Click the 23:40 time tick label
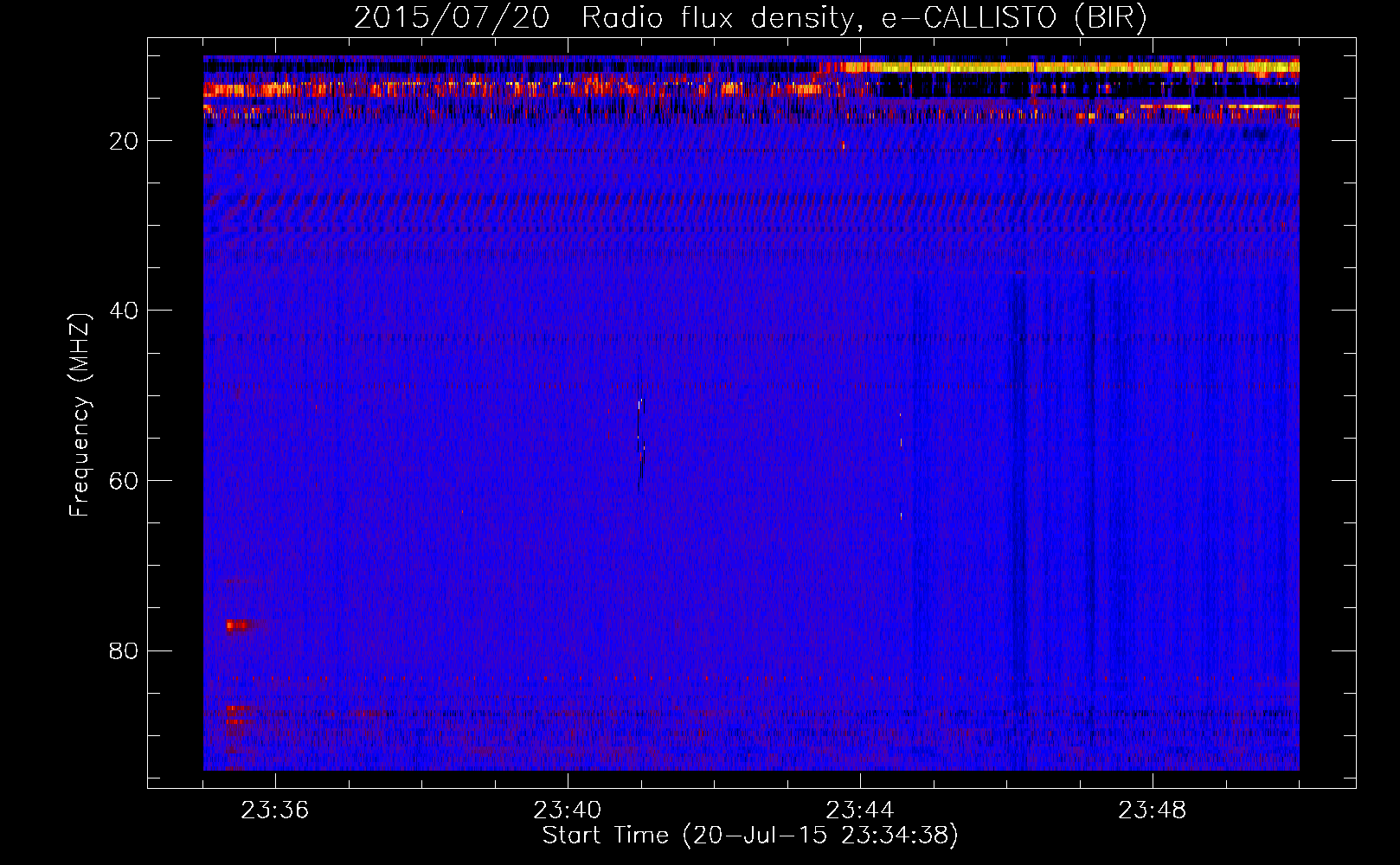The height and width of the screenshot is (865, 1400). tap(568, 811)
